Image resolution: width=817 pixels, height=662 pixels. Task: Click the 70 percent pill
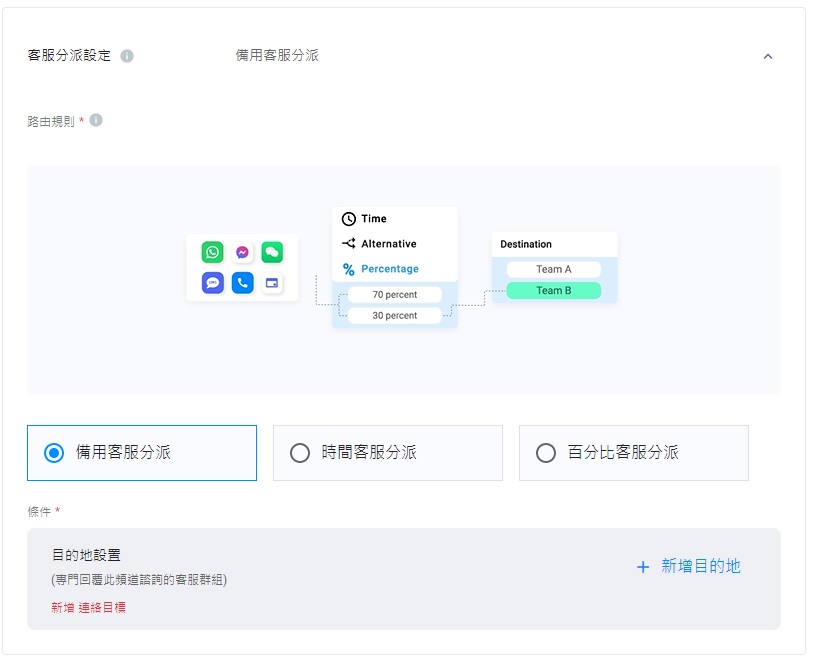point(394,294)
